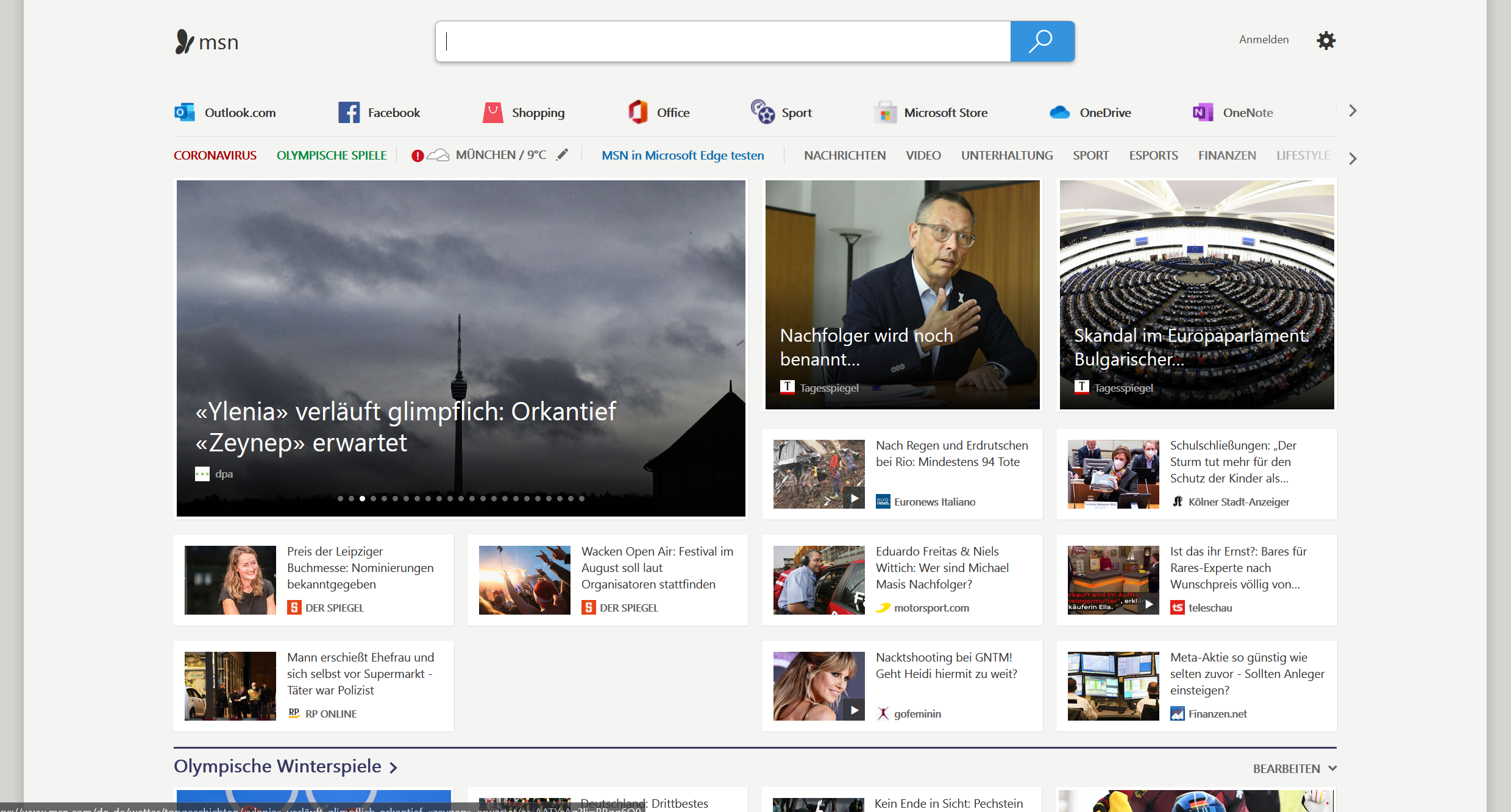This screenshot has height=812, width=1511.
Task: Open the Office shortcut icon
Action: pyautogui.click(x=638, y=112)
